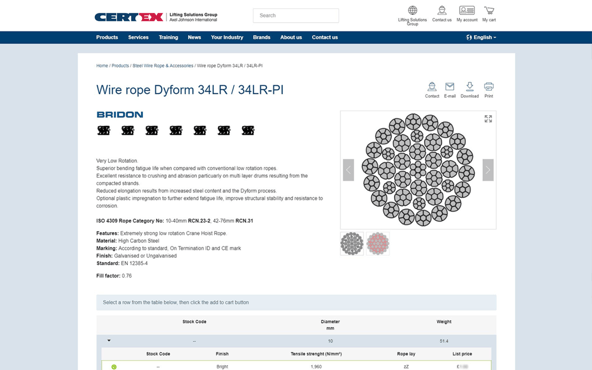The width and height of the screenshot is (592, 370).
Task: Click in the Search field
Action: pos(296,15)
